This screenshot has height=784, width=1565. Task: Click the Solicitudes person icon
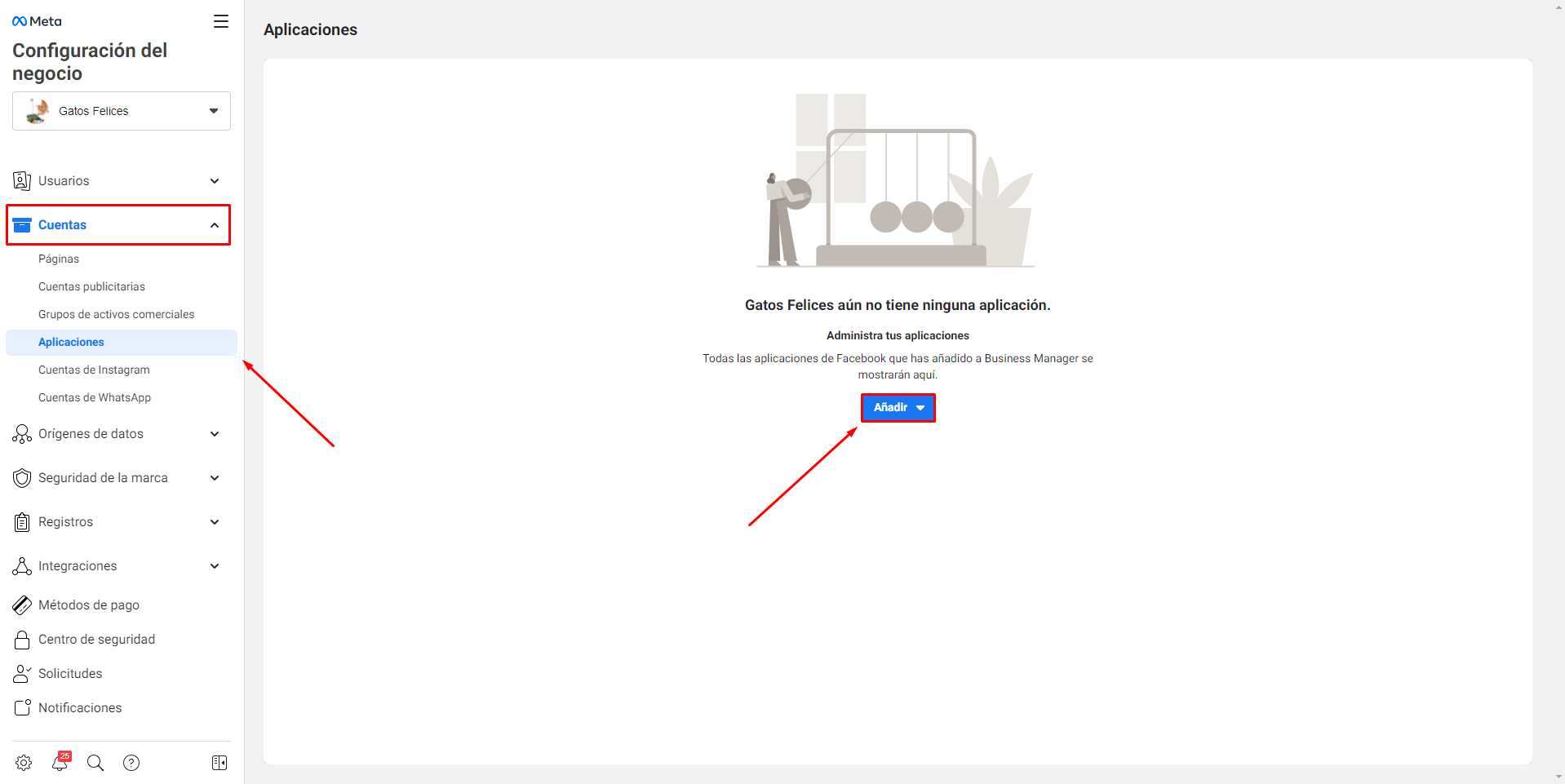22,674
